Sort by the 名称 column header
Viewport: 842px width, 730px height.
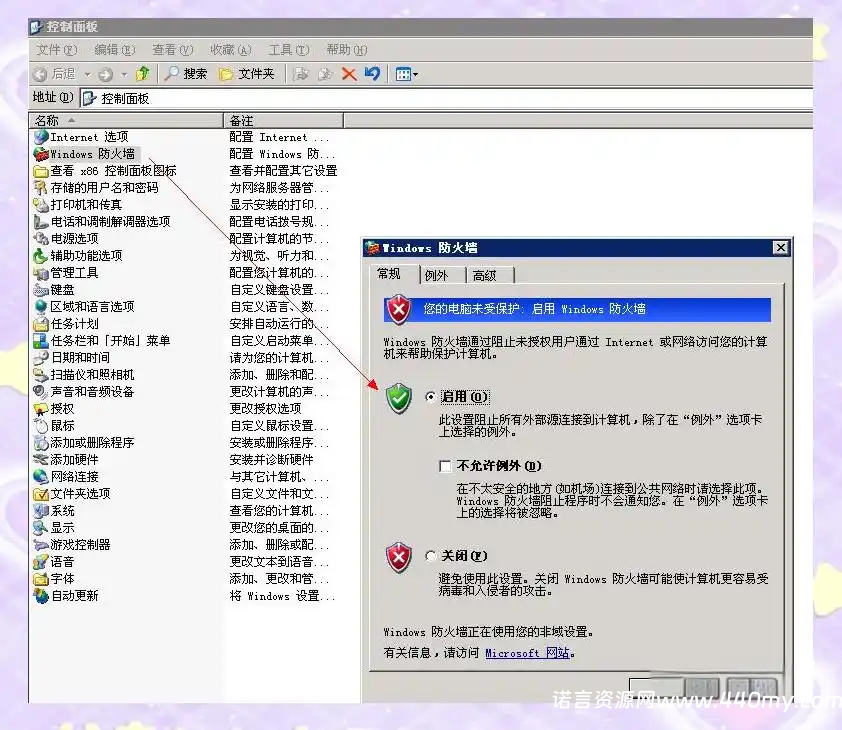[x=126, y=120]
